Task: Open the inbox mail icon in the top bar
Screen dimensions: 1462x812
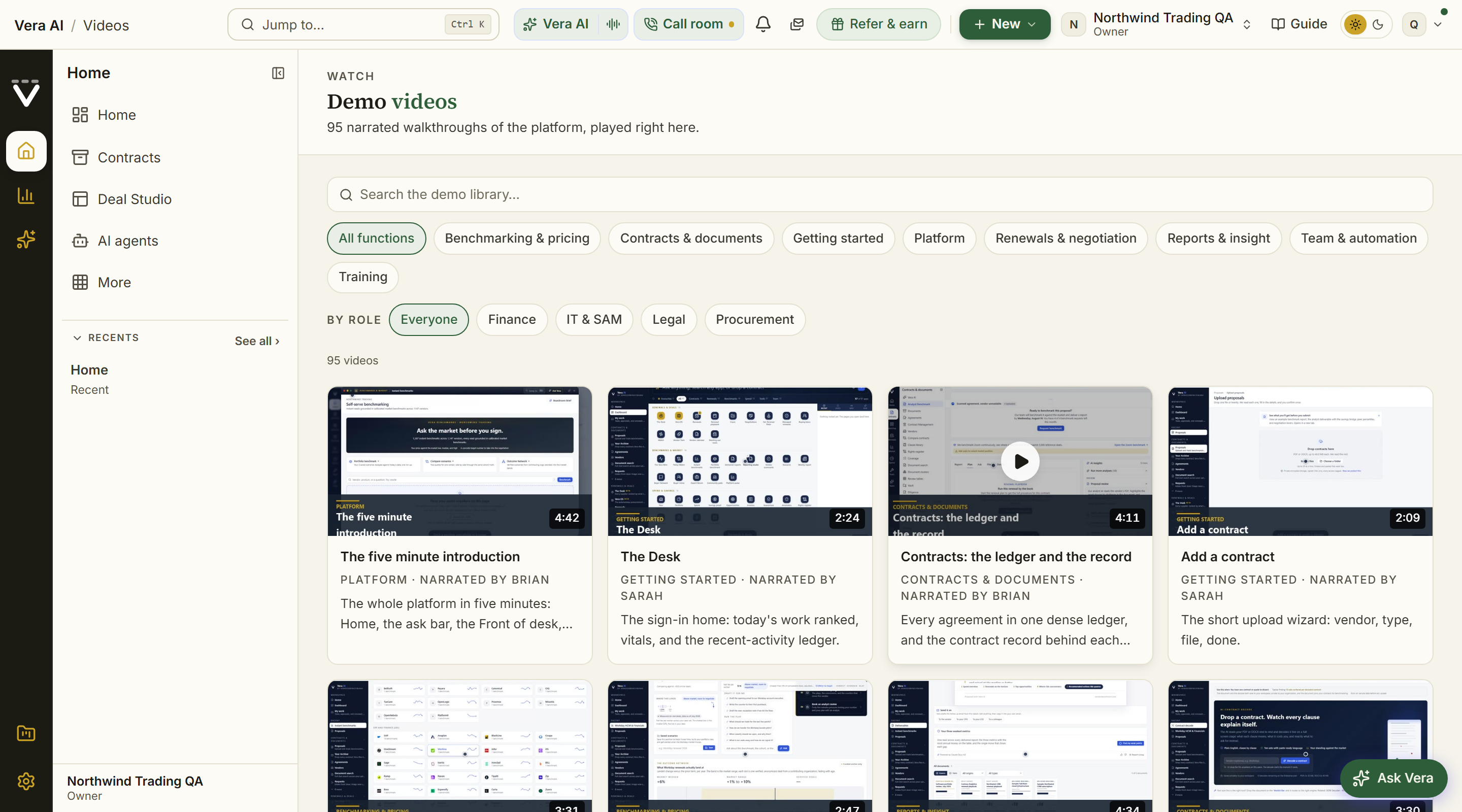Action: [x=798, y=24]
